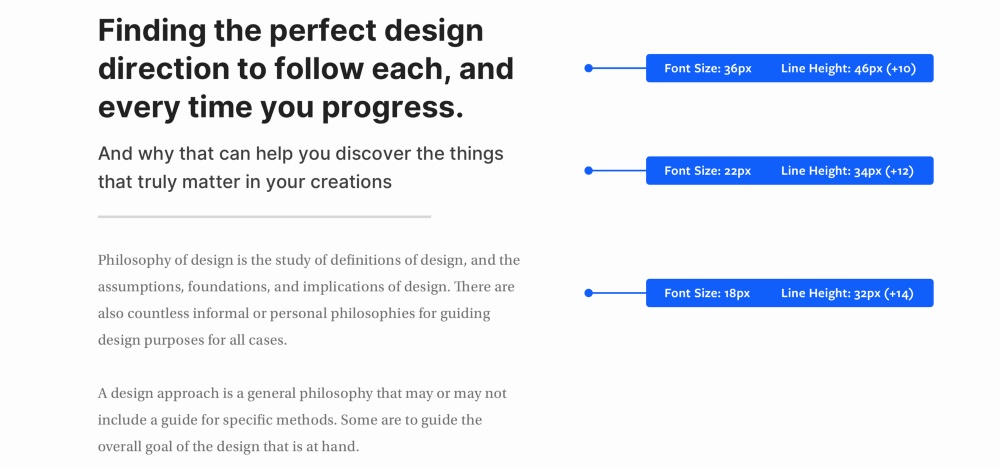Click the heading line 'every time you progress.'

coord(281,106)
